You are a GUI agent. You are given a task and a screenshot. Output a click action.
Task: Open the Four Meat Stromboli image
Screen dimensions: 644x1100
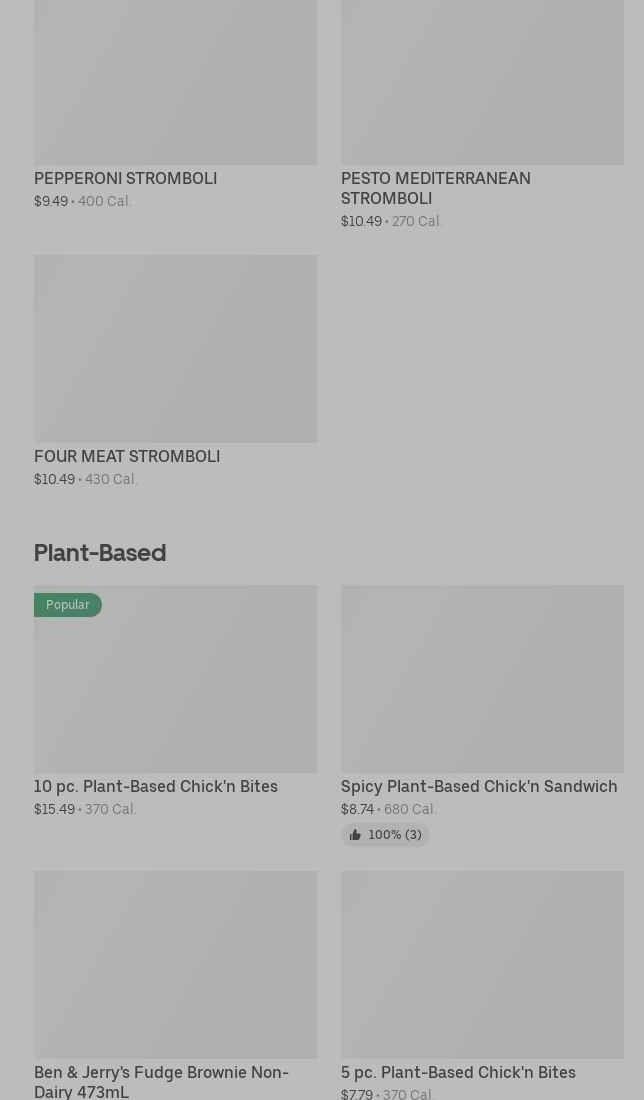click(175, 348)
